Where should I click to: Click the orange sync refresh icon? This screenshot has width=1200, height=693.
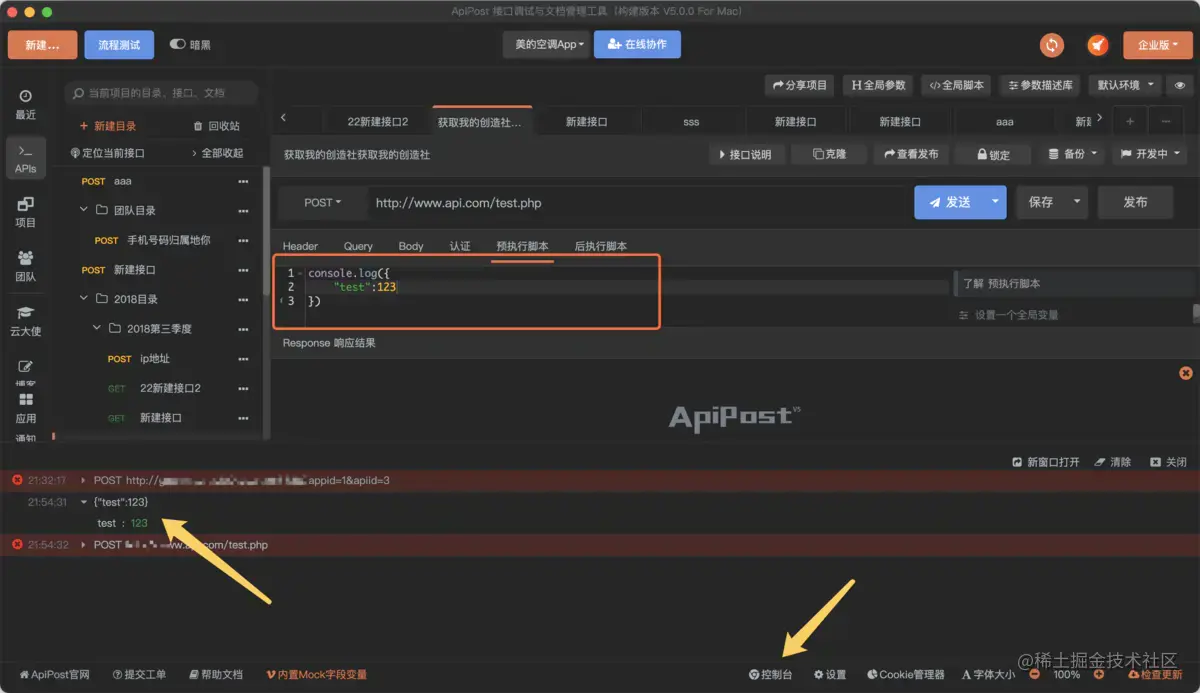[x=1051, y=45]
